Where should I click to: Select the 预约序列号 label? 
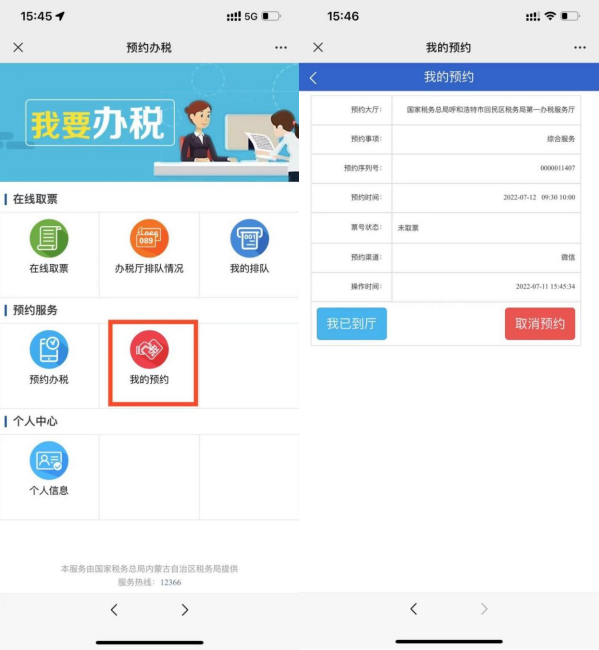pos(363,168)
